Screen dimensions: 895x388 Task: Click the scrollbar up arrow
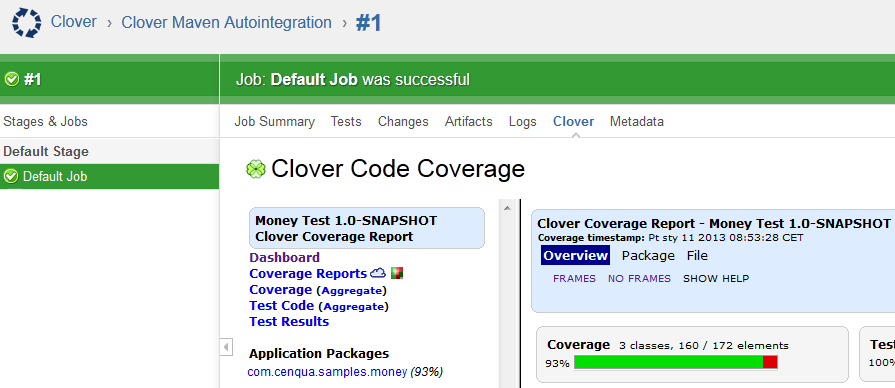coord(506,208)
